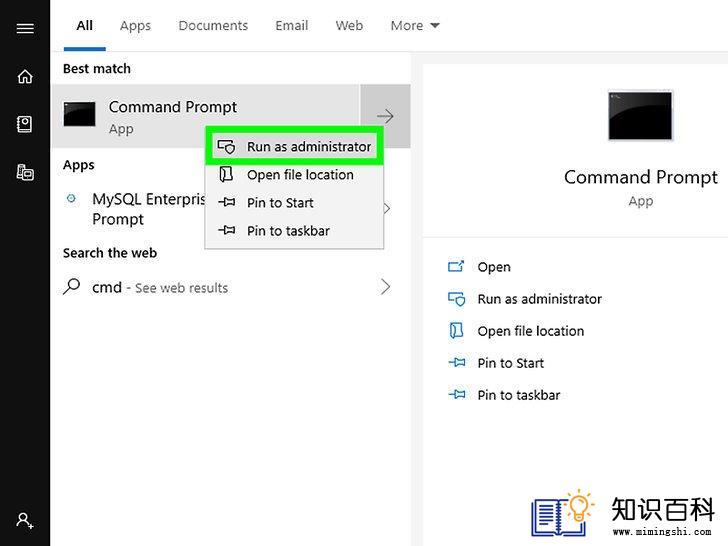Viewport: 728px width, 546px height.
Task: Open the devices icon in the sidebar
Action: click(x=25, y=172)
